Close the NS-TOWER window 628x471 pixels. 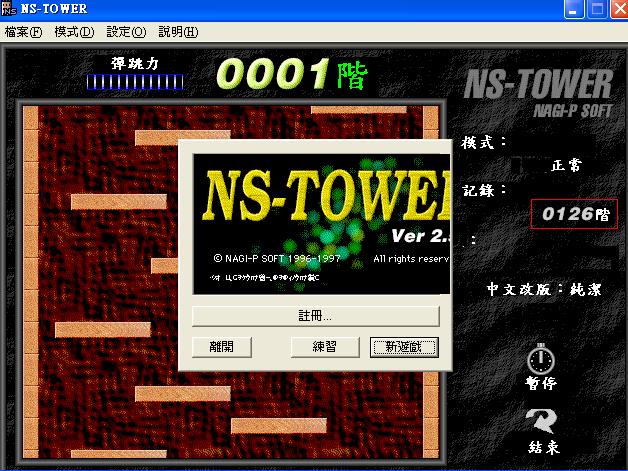point(619,9)
